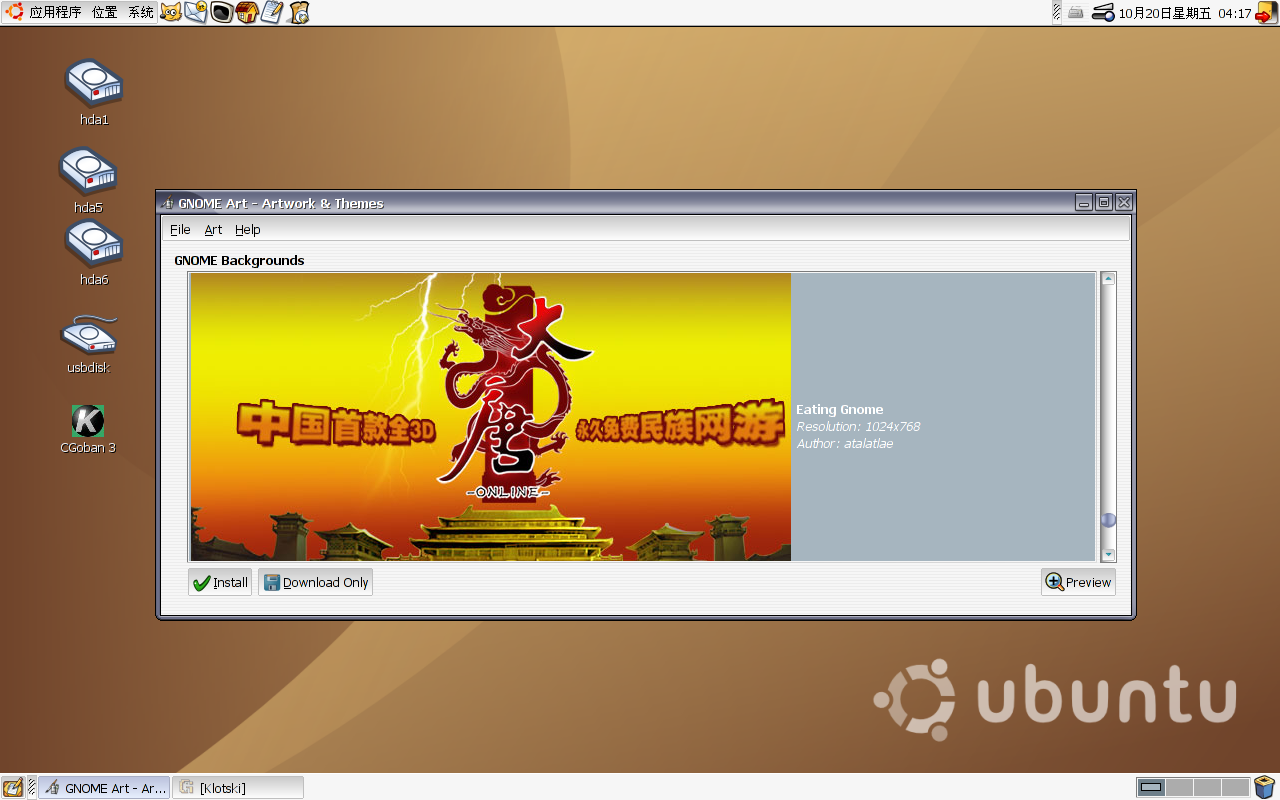Switch to the fourth workspace in pager
1280x800 pixels.
[1235, 787]
